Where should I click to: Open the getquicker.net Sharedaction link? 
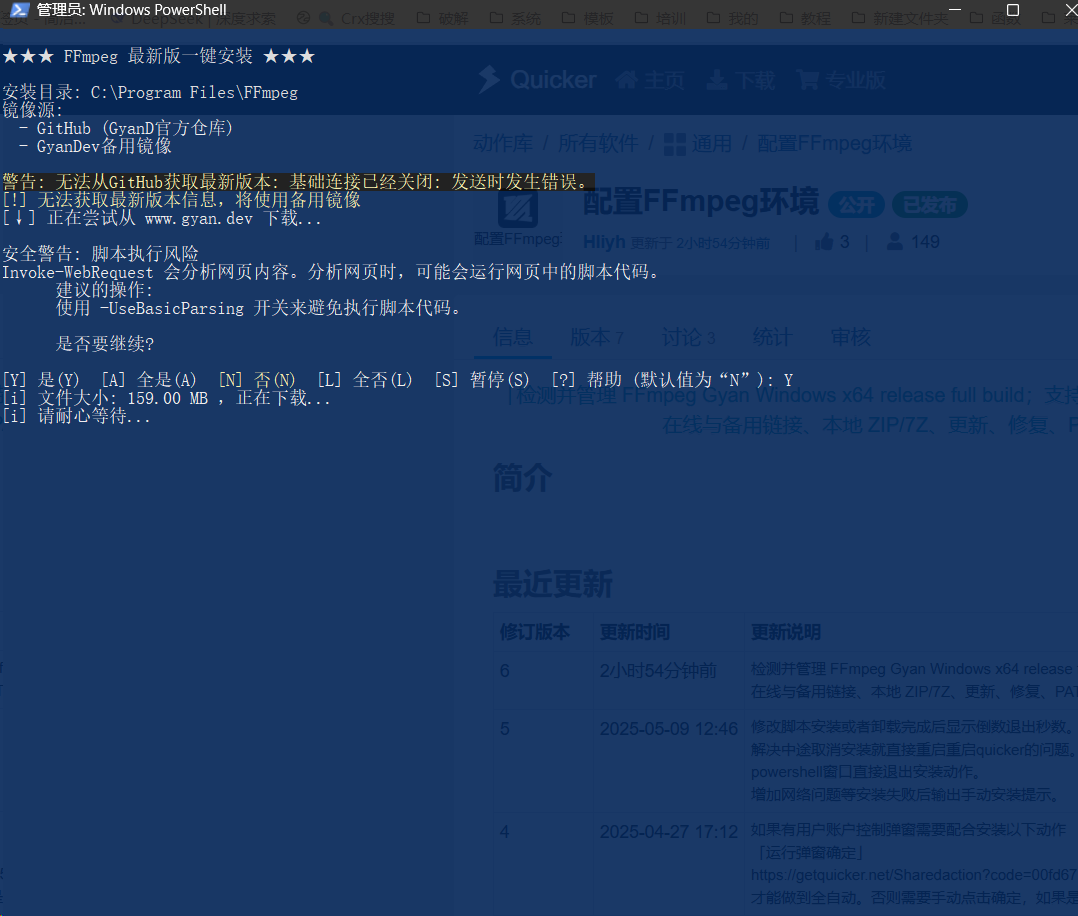pyautogui.click(x=914, y=875)
